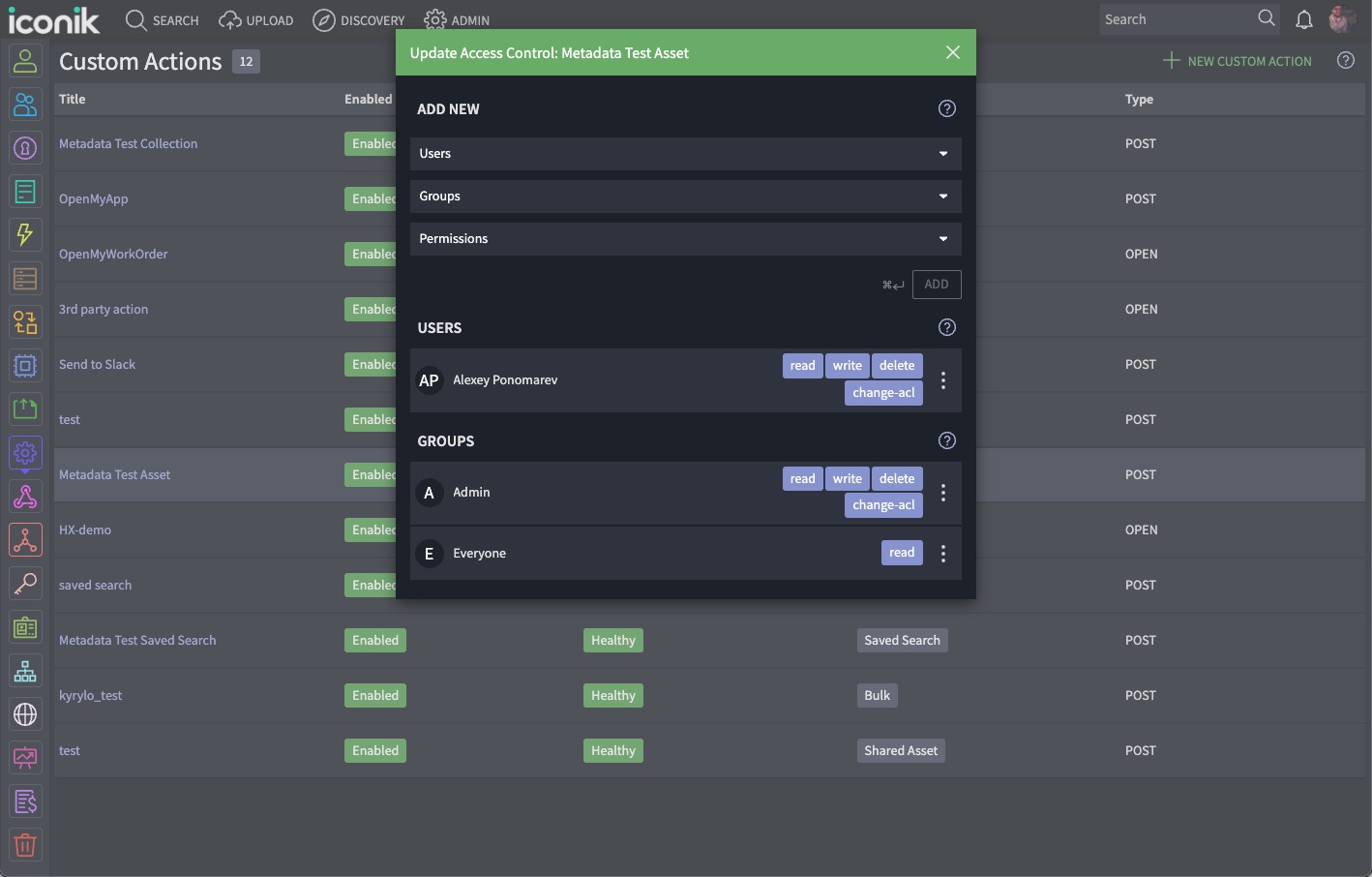
Task: Toggle write permission for Alexey Ponomarev
Action: (847, 365)
